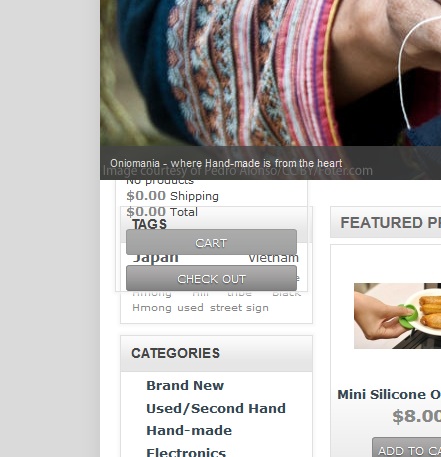
Task: Click the CATEGORIES block heading
Action: pos(175,353)
